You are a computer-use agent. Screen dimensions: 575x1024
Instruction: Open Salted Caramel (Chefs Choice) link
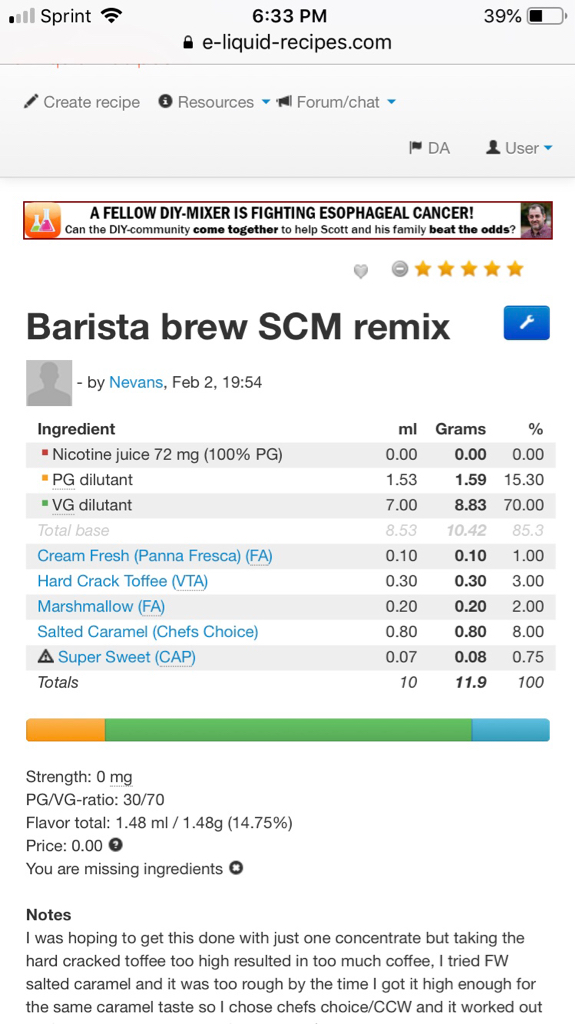(148, 632)
